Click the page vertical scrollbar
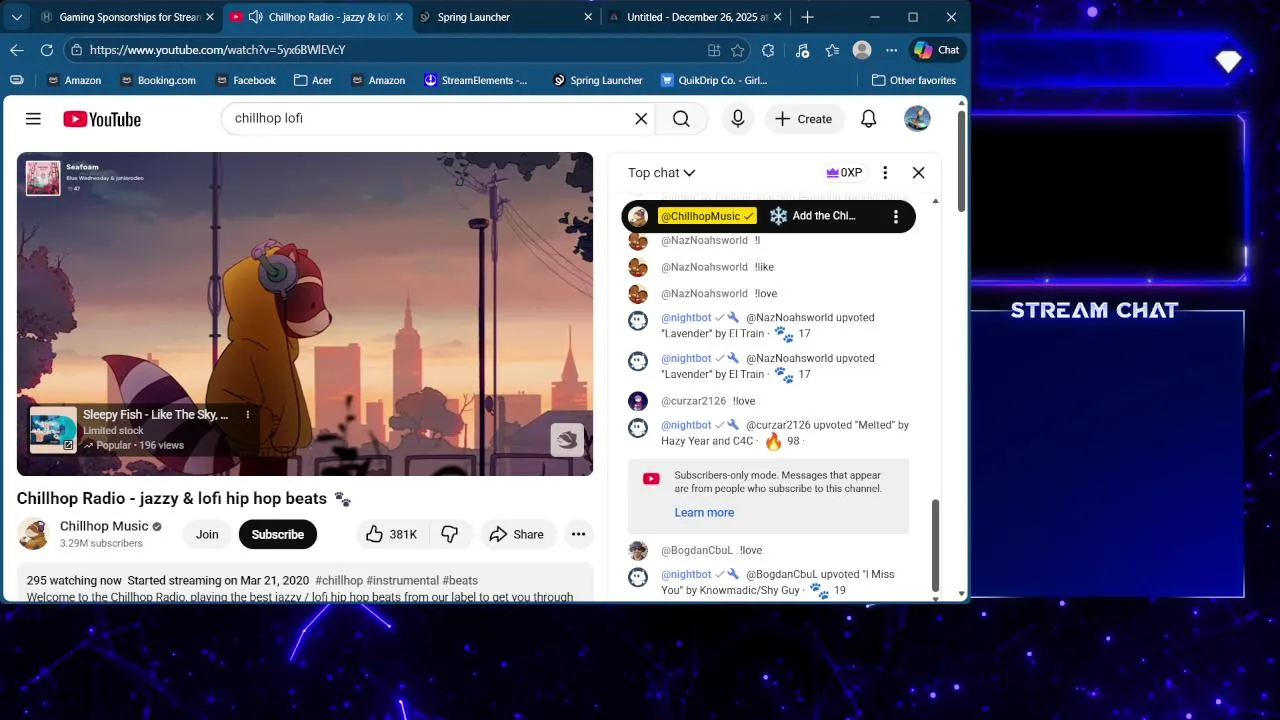 pos(962,160)
